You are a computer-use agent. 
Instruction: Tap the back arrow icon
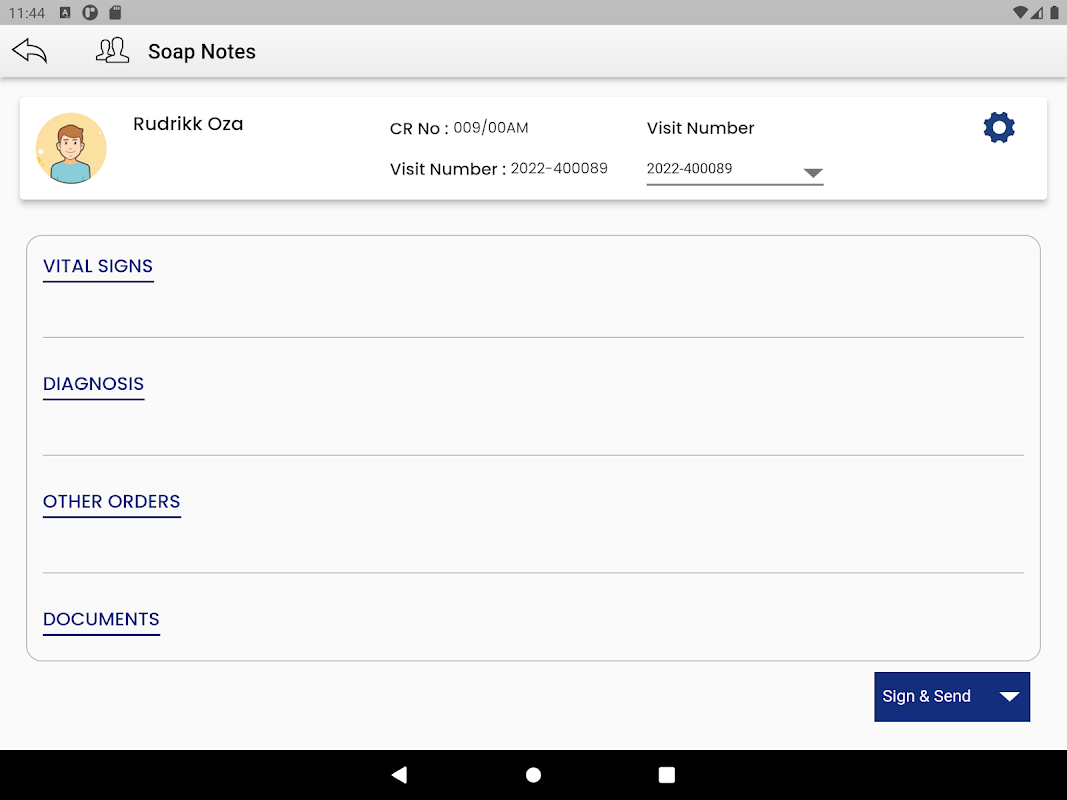[x=30, y=51]
